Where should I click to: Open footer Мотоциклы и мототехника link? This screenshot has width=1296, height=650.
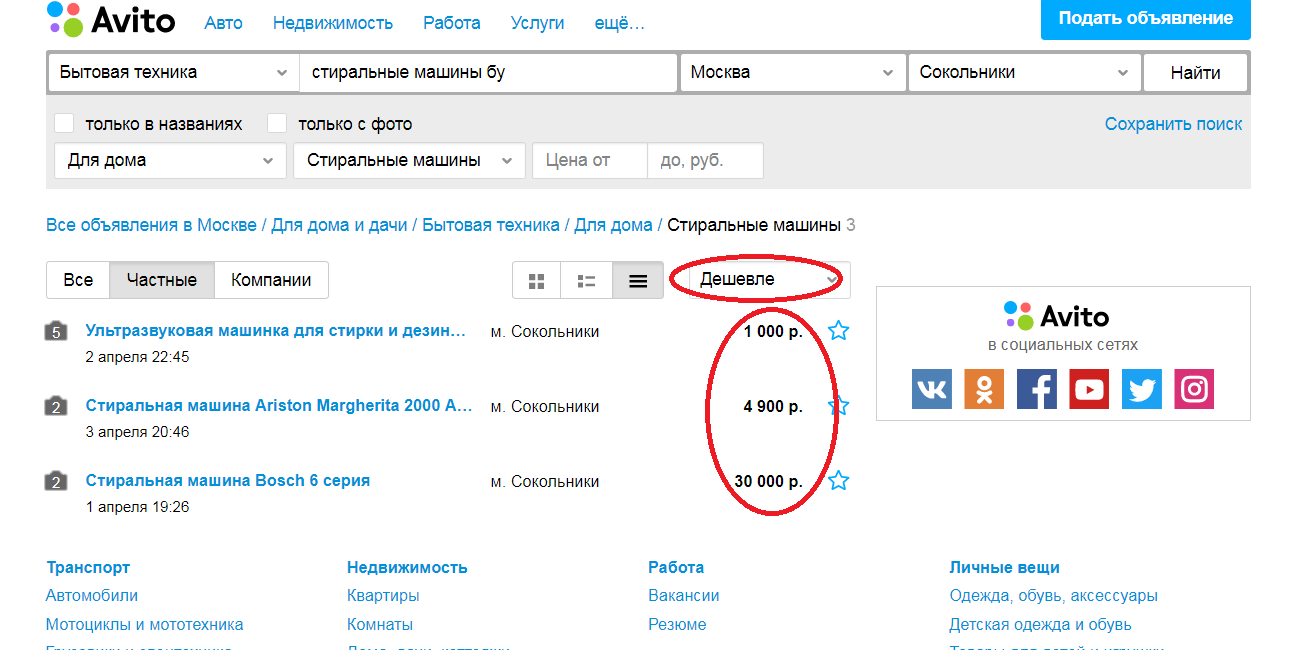145,624
